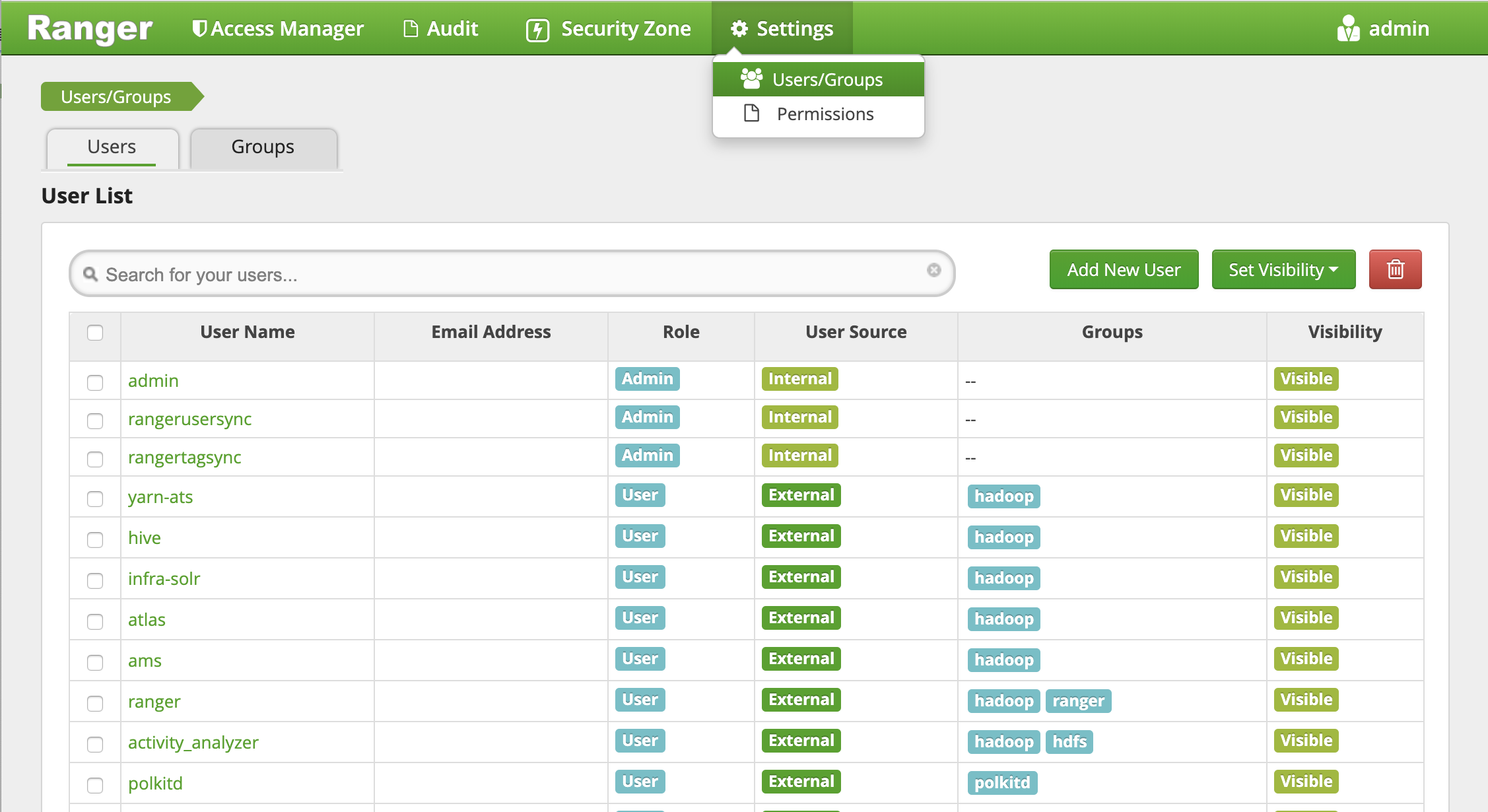Choose Permissions from the Settings dropdown

[818, 114]
